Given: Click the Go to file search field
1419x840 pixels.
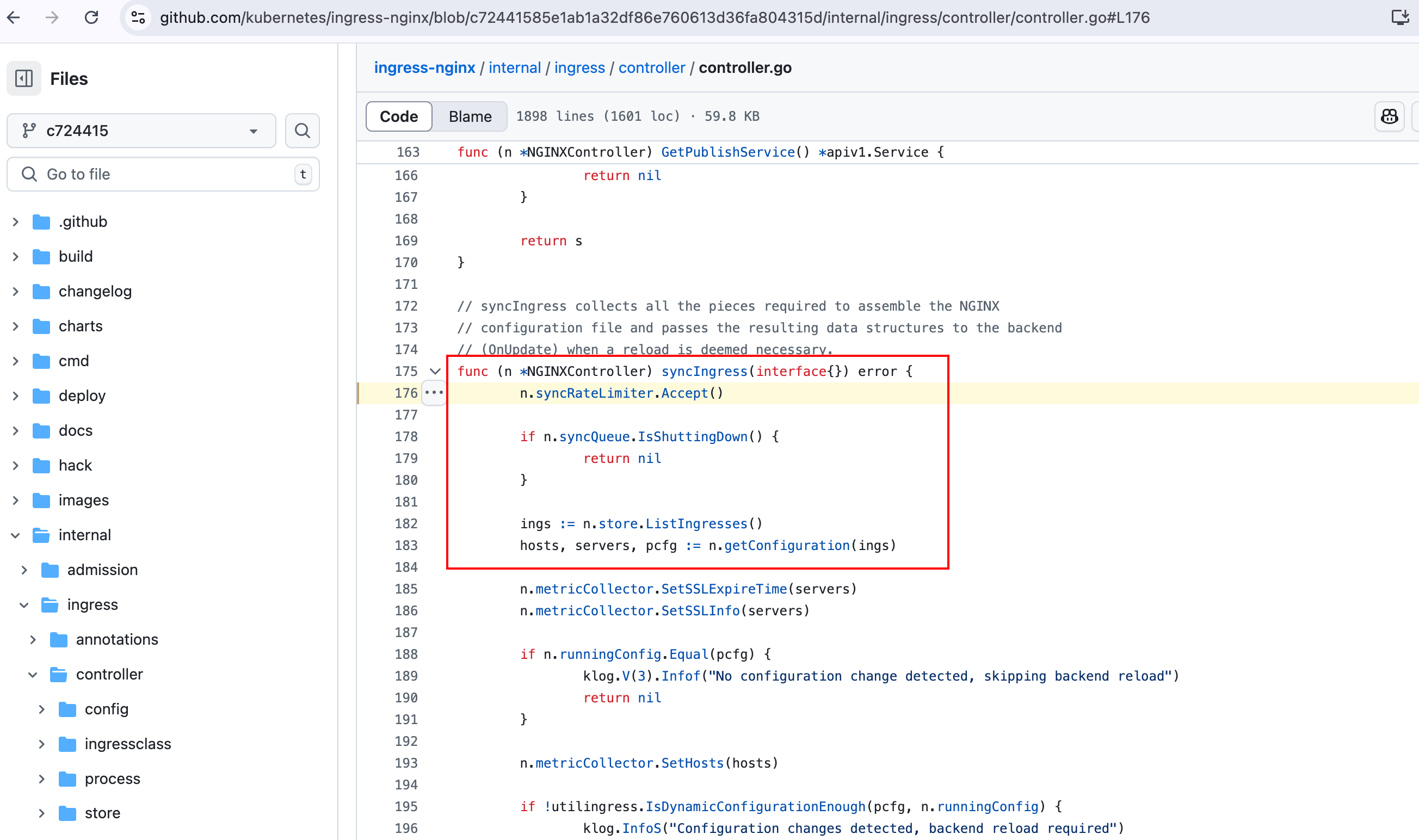Looking at the screenshot, I should pyautogui.click(x=163, y=174).
